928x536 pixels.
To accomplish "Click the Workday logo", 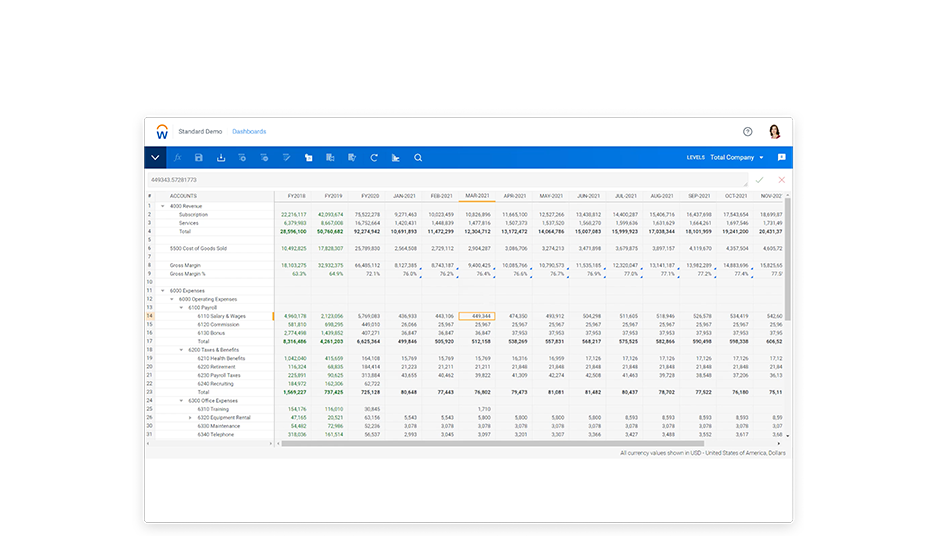I will pos(162,132).
